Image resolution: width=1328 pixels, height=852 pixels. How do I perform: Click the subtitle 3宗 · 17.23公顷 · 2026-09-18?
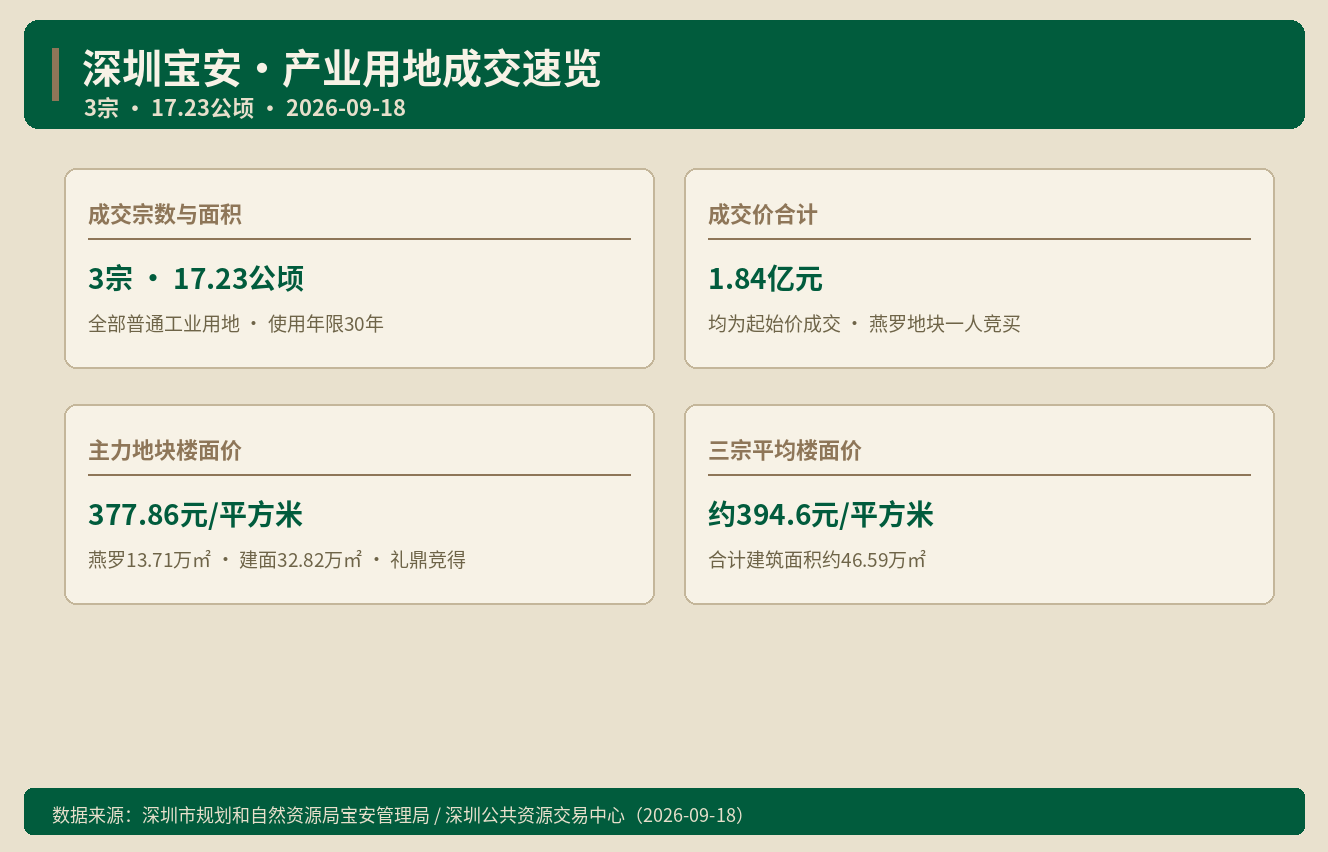coord(245,108)
